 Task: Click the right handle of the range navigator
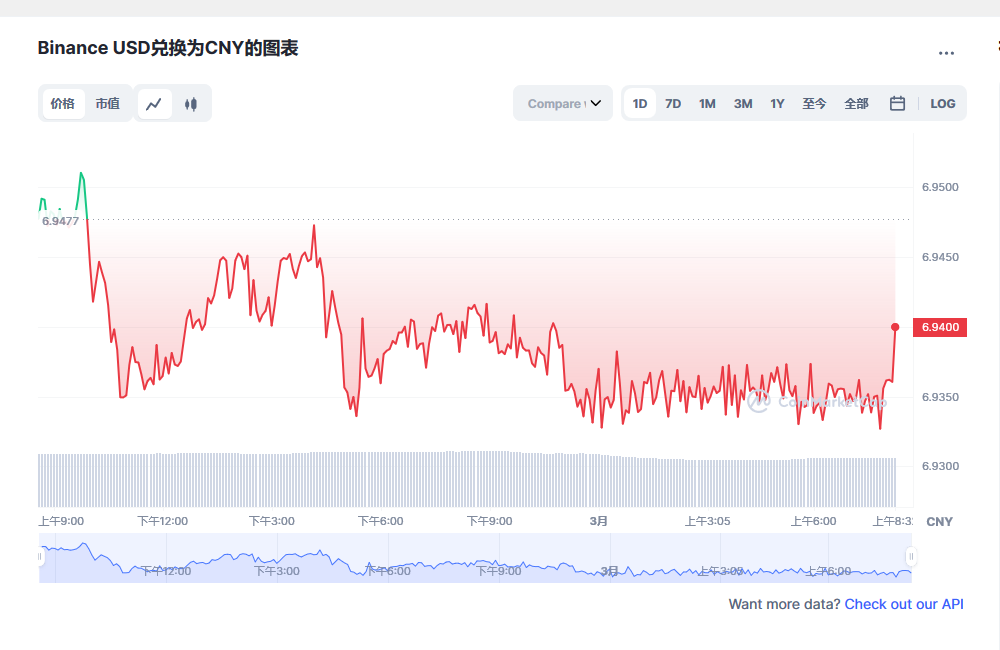pyautogui.click(x=911, y=557)
